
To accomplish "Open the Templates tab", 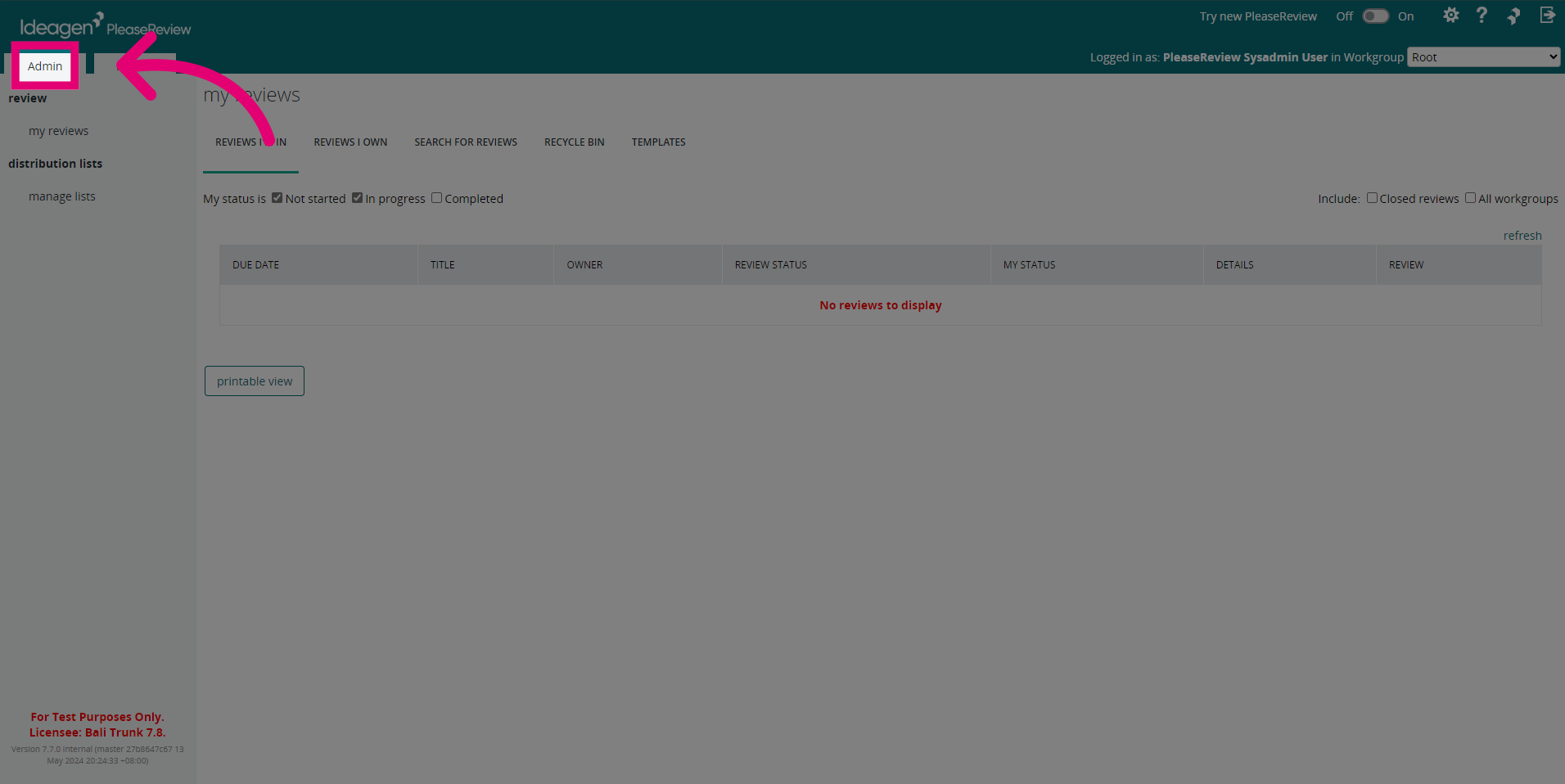I will (x=659, y=142).
